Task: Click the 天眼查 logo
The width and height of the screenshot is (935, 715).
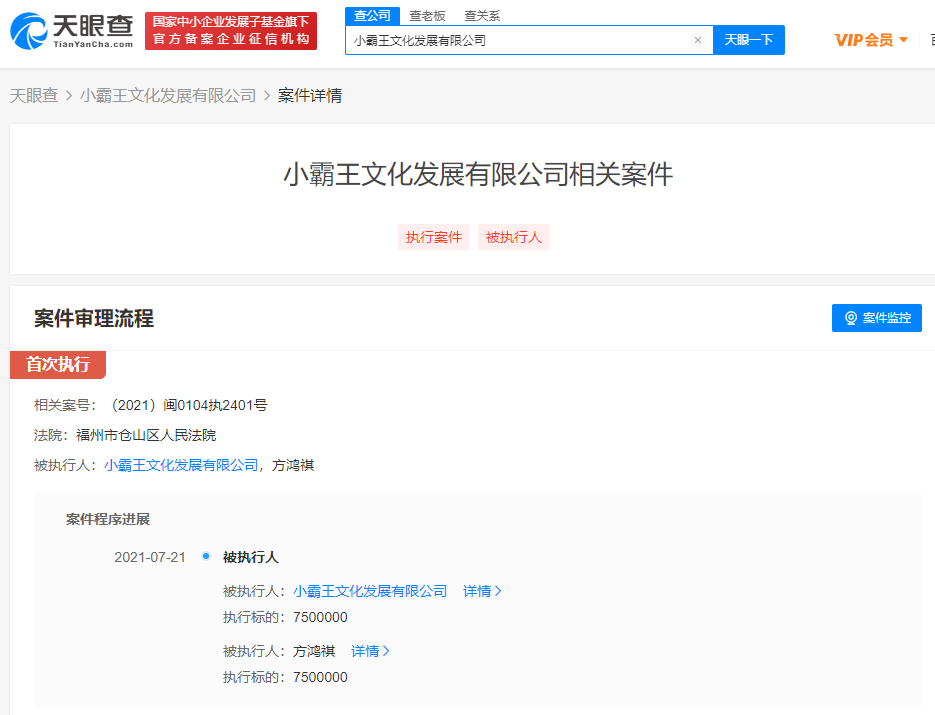Action: [72, 31]
